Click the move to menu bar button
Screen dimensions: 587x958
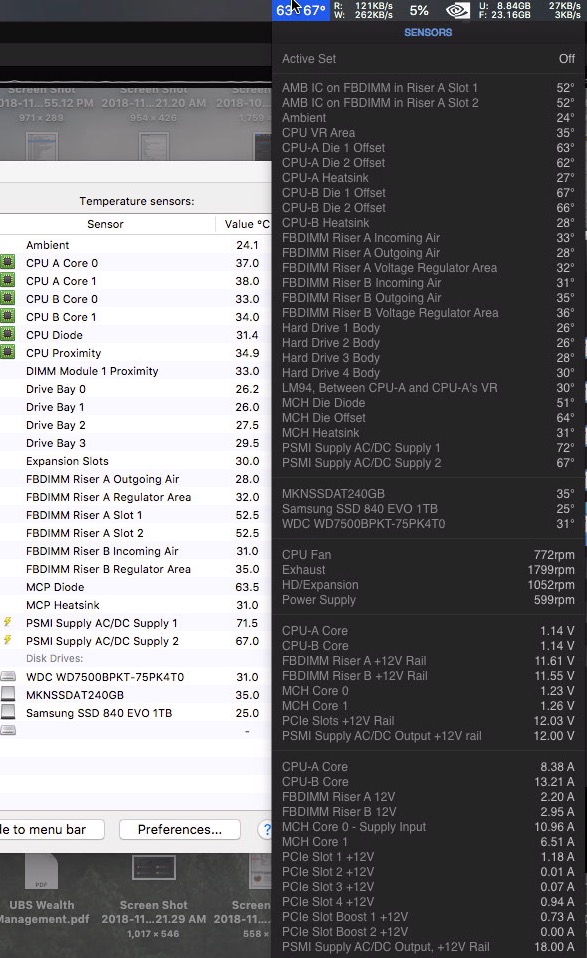coord(52,829)
